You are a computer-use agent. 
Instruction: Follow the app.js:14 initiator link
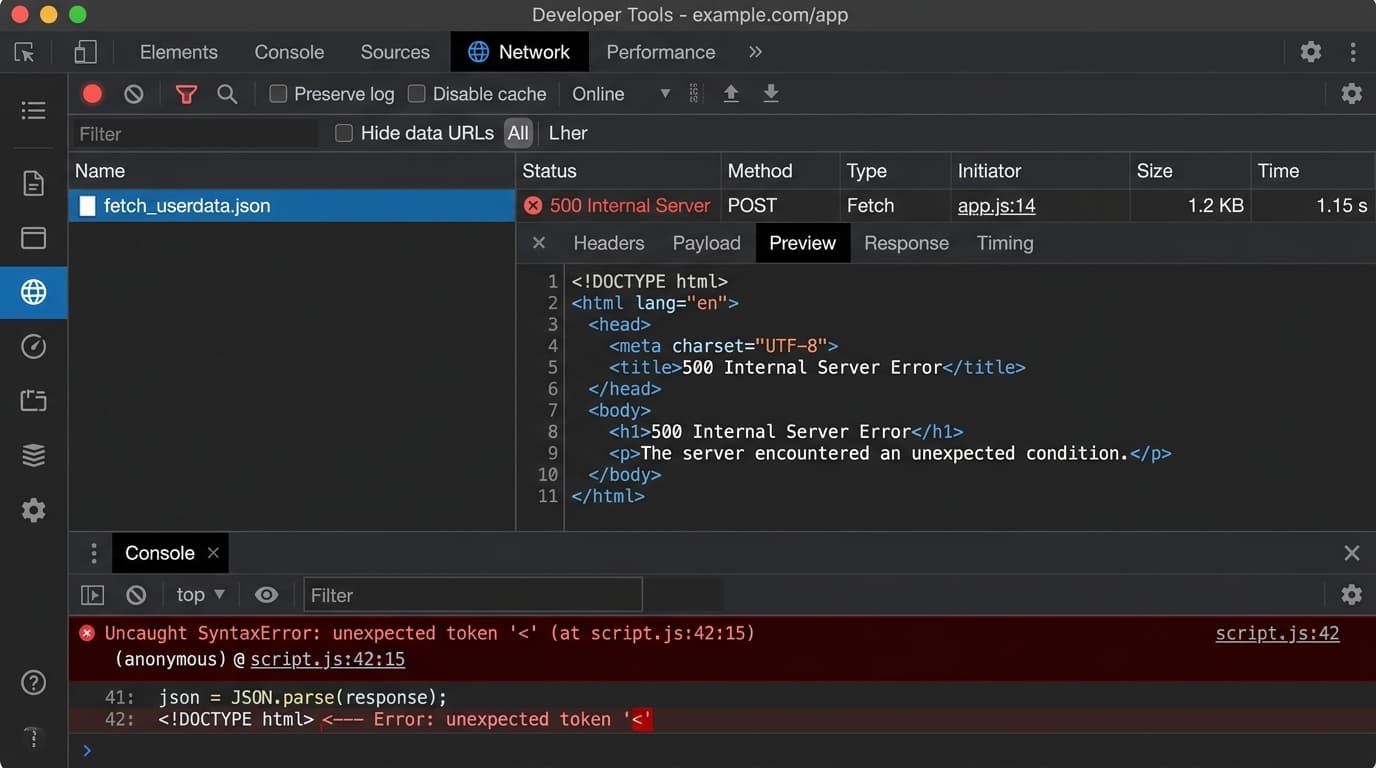(x=996, y=206)
